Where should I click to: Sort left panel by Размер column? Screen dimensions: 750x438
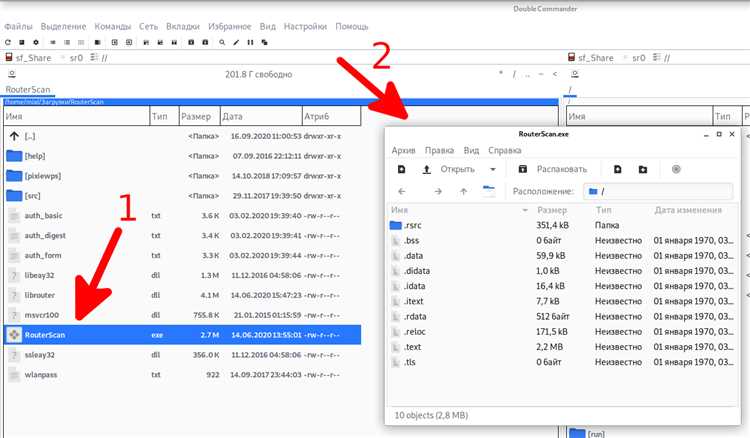(199, 116)
